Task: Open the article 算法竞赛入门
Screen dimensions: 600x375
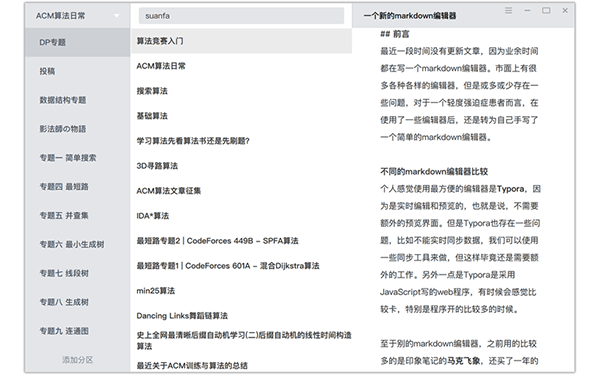Action: click(241, 41)
